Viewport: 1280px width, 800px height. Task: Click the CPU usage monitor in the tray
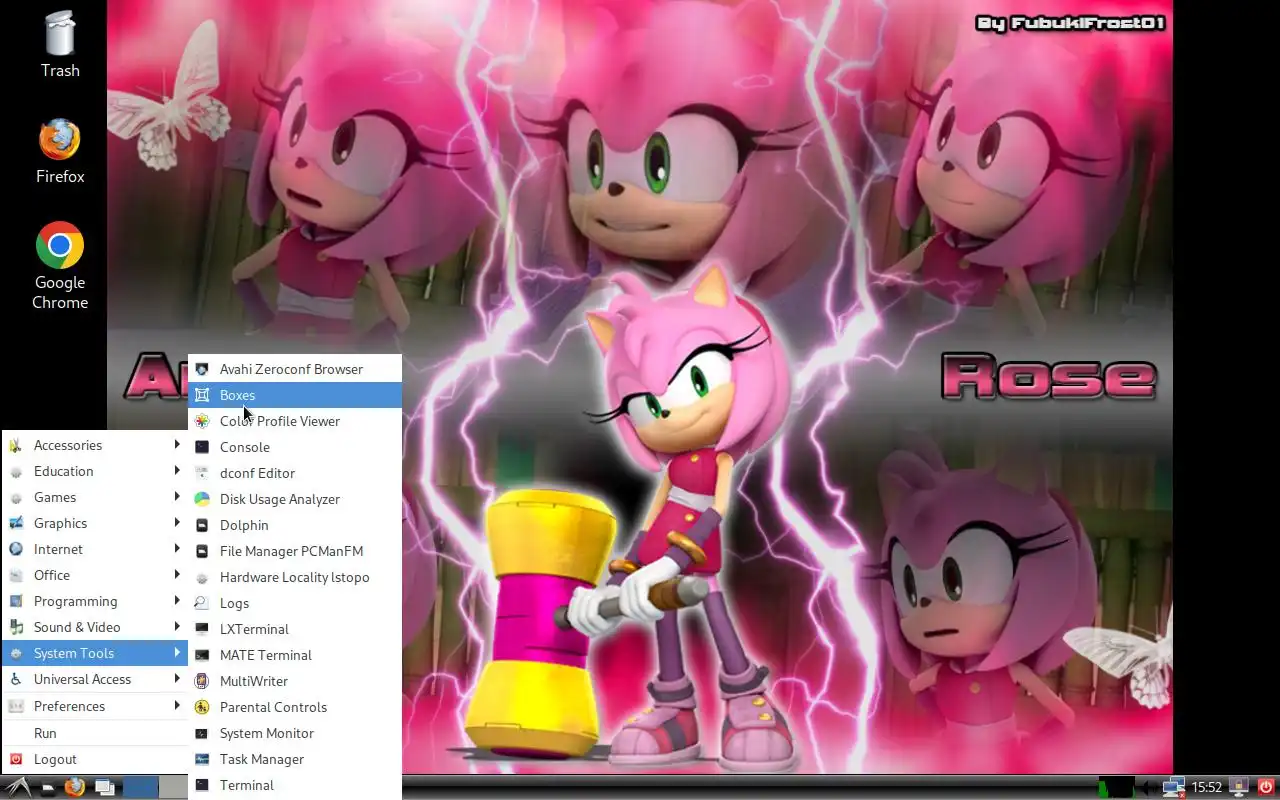1116,787
